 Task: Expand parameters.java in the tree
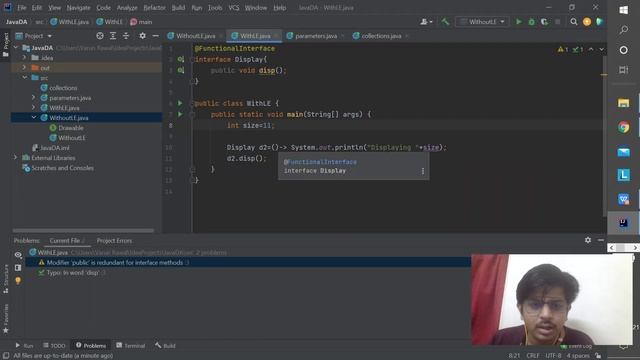tap(33, 98)
